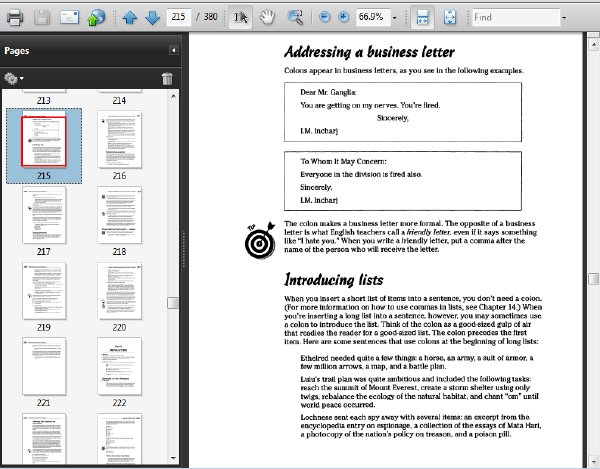The height and width of the screenshot is (469, 600).
Task: Open the zoom percentage dropdown
Action: click(395, 18)
